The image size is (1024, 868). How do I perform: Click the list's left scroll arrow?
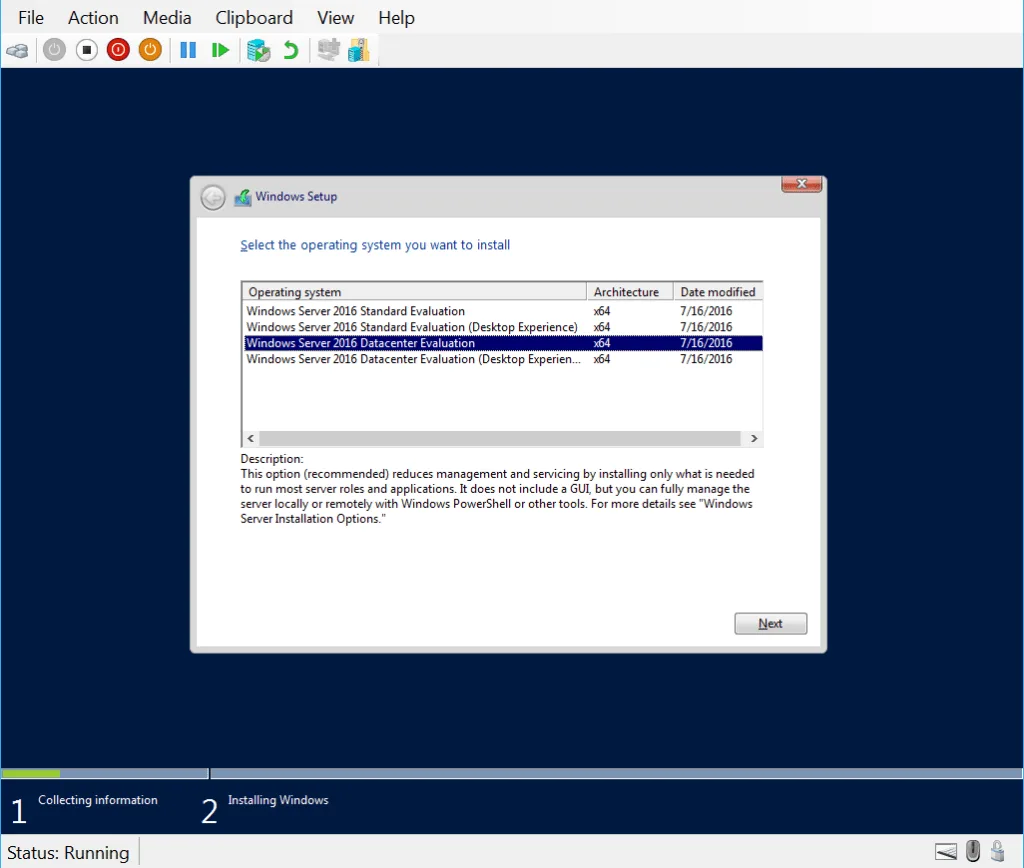(251, 438)
